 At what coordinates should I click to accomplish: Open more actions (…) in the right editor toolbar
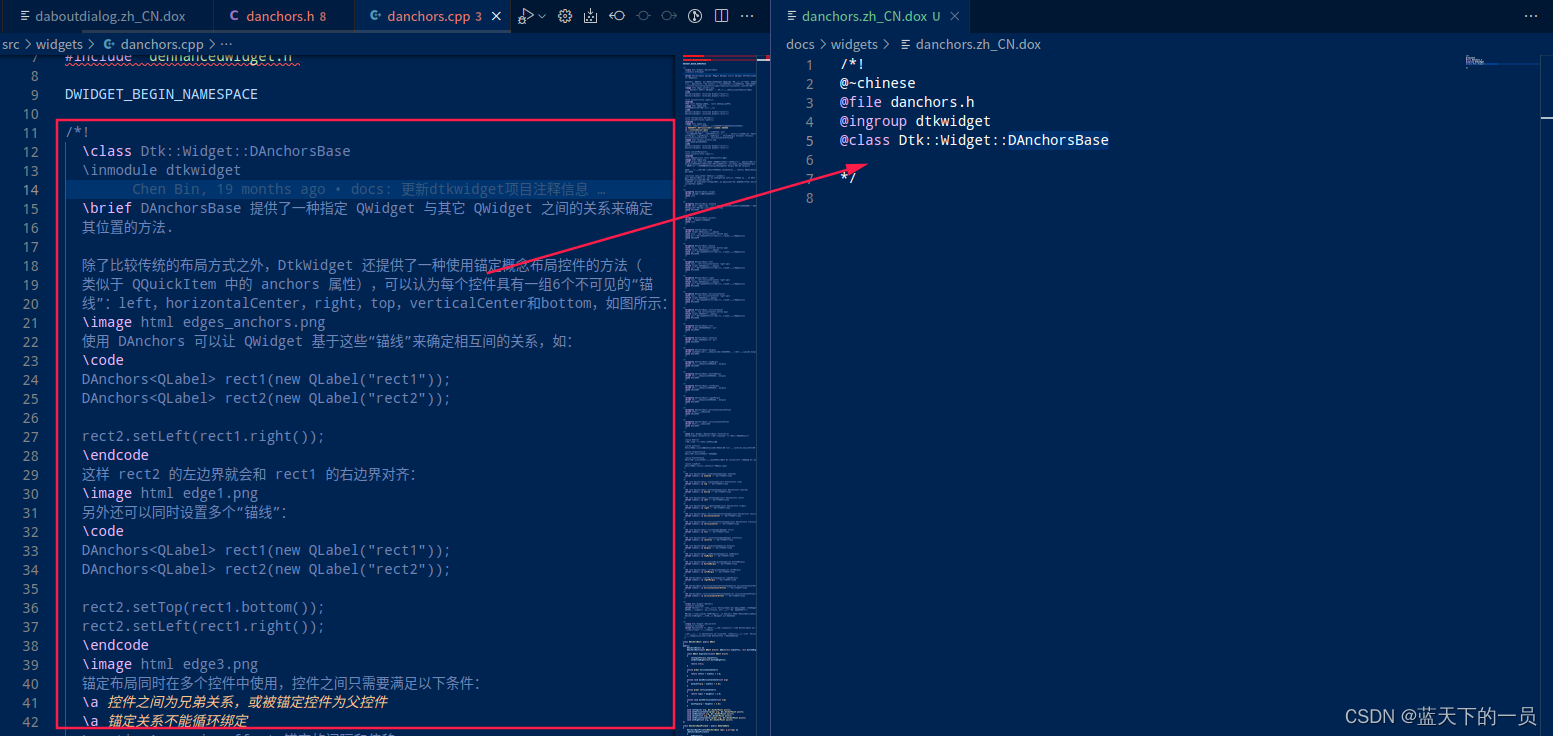pos(1531,16)
